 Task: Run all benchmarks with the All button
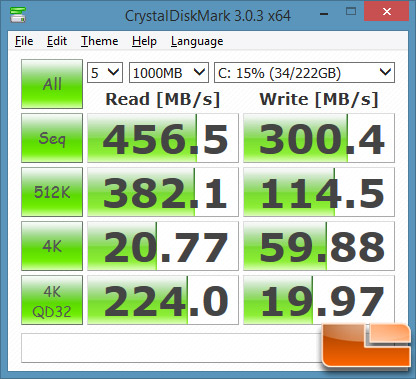(x=52, y=84)
